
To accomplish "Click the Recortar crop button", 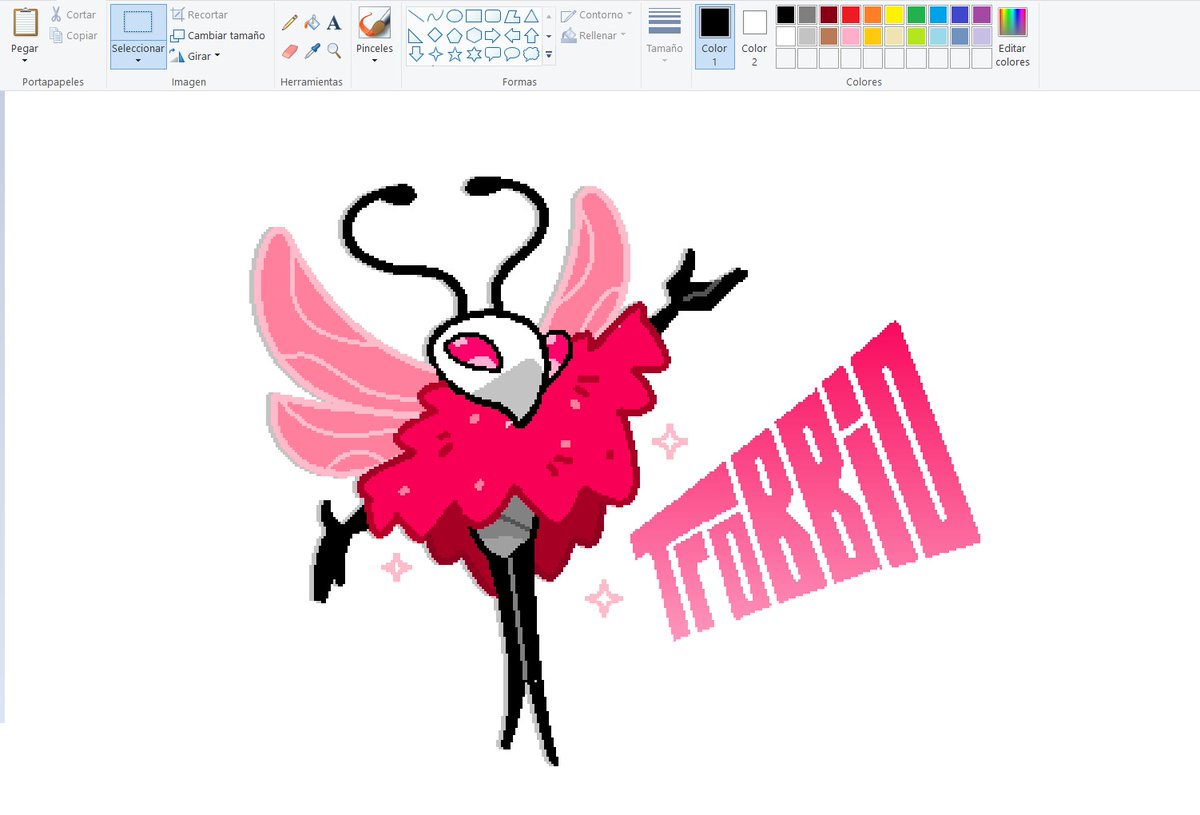I will click(x=199, y=15).
